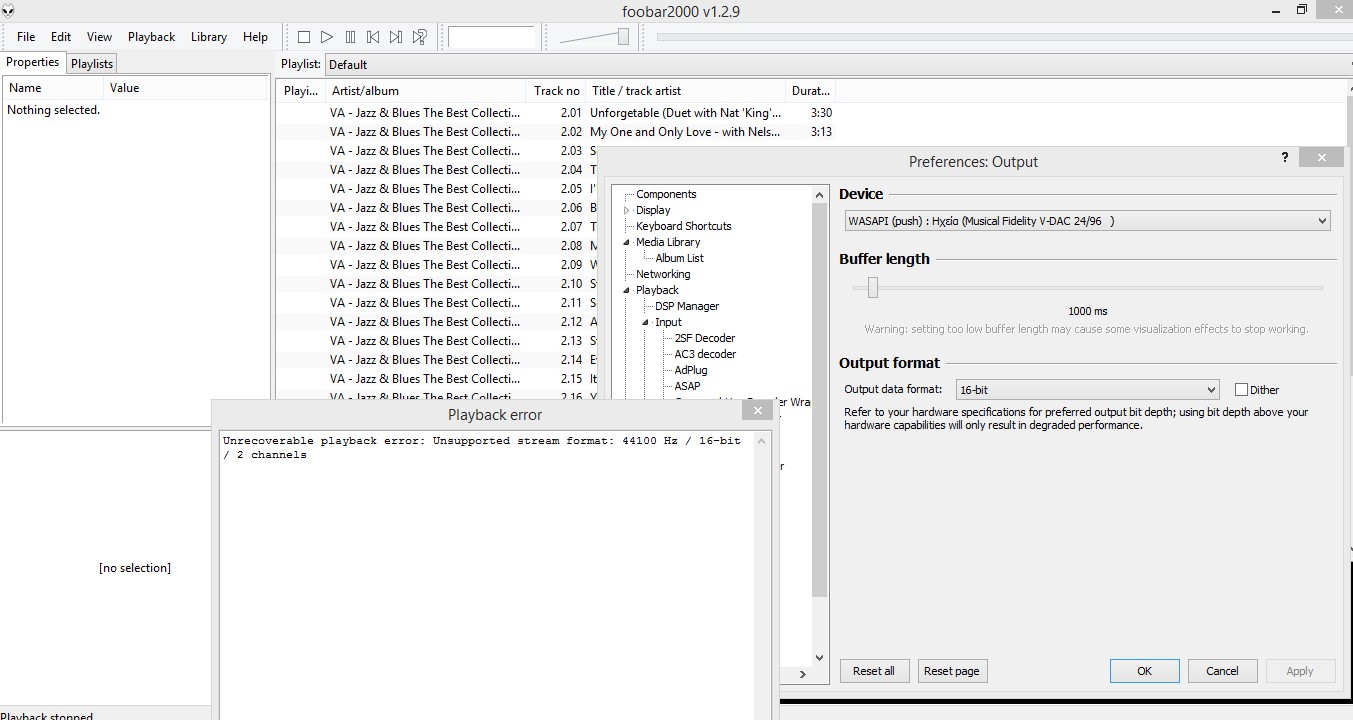Select AC3 decoder in preferences tree
The height and width of the screenshot is (720, 1353).
705,355
